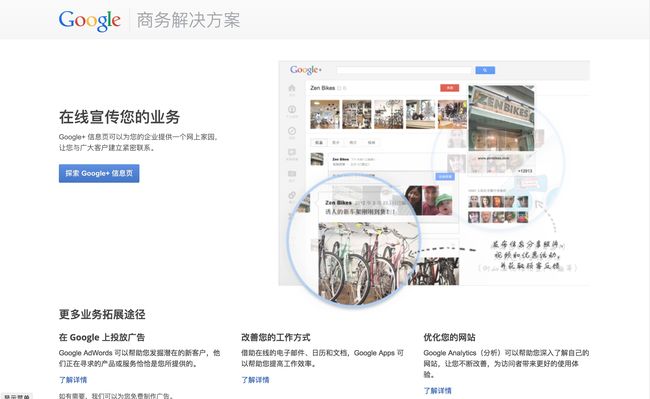Click the Google Analytics description paragraph
The height and width of the screenshot is (399, 650).
pyautogui.click(x=506, y=363)
